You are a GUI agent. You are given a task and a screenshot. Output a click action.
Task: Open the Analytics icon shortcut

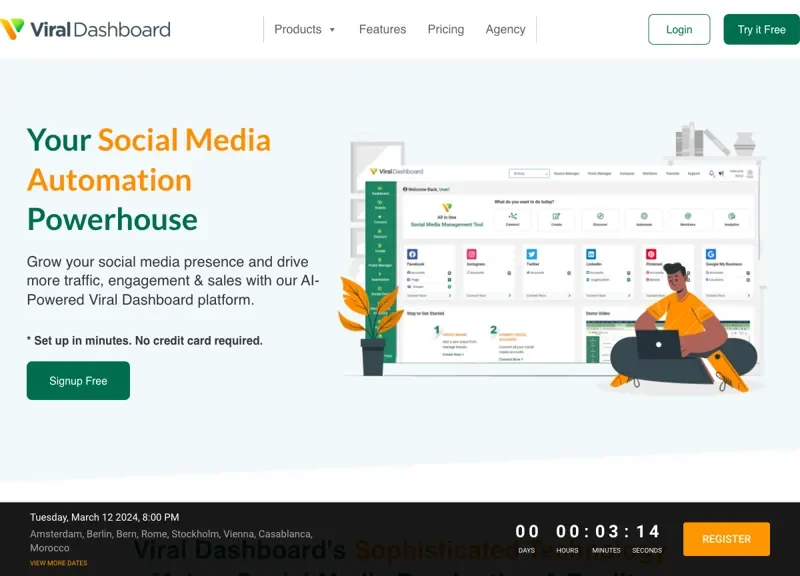pyautogui.click(x=731, y=215)
